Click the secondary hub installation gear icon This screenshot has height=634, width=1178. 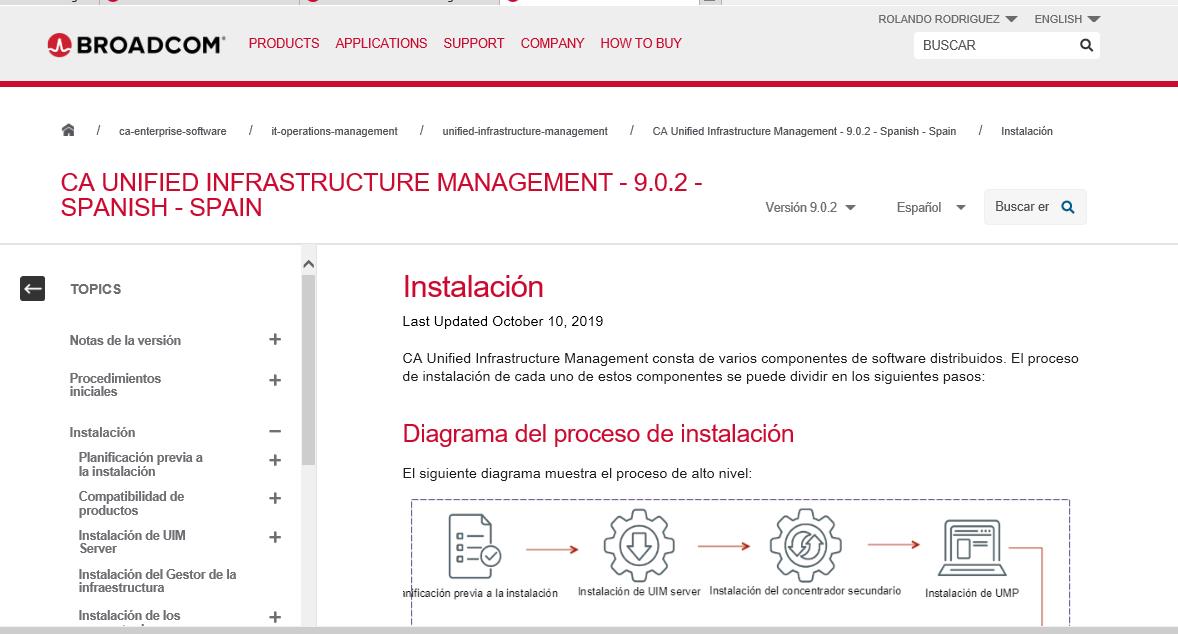[x=805, y=545]
